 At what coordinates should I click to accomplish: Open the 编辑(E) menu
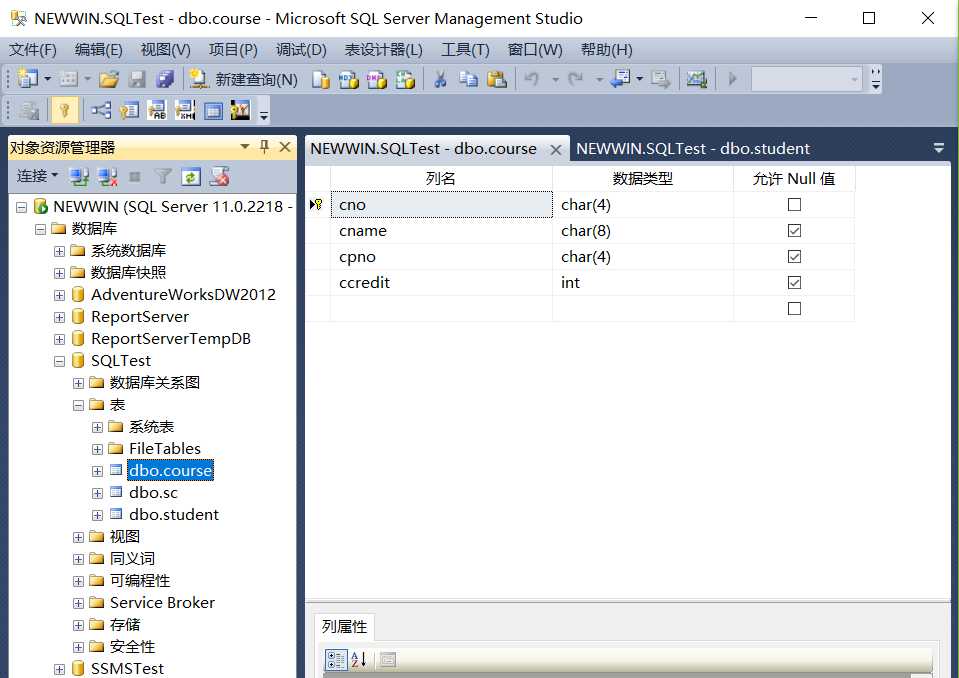[98, 50]
